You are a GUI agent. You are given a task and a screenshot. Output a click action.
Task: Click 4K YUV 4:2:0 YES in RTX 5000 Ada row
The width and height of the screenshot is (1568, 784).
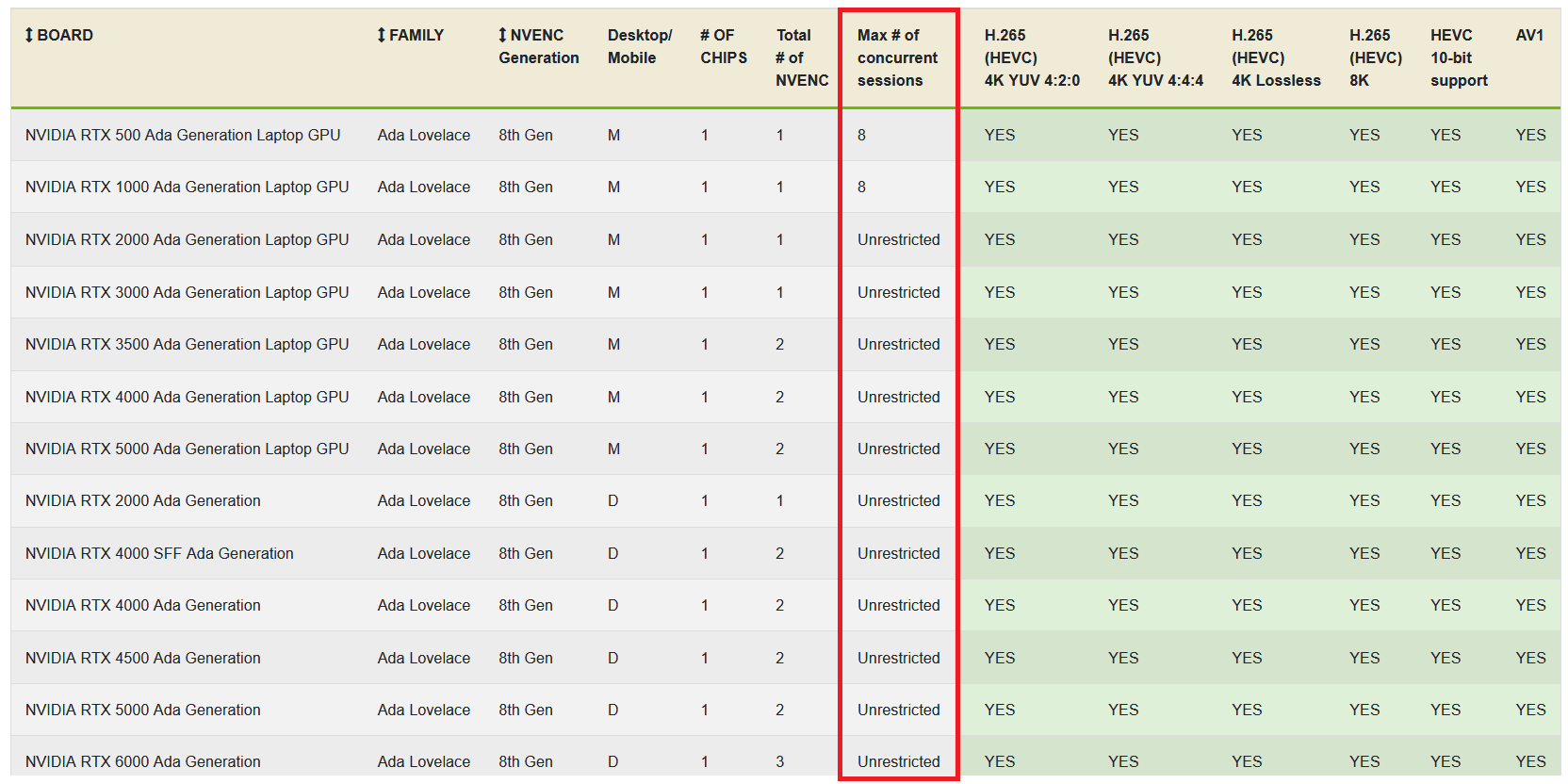pos(1000,710)
